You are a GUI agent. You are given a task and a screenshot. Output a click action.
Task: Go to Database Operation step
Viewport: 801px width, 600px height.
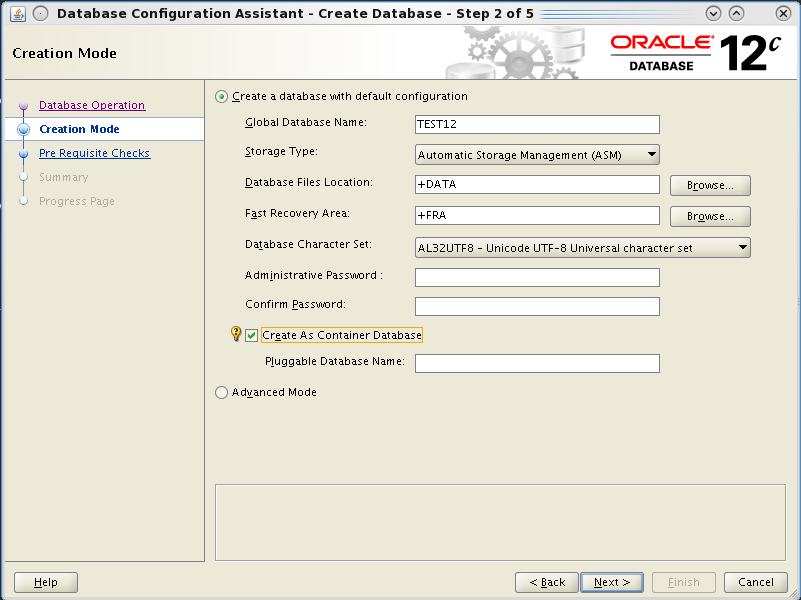92,105
